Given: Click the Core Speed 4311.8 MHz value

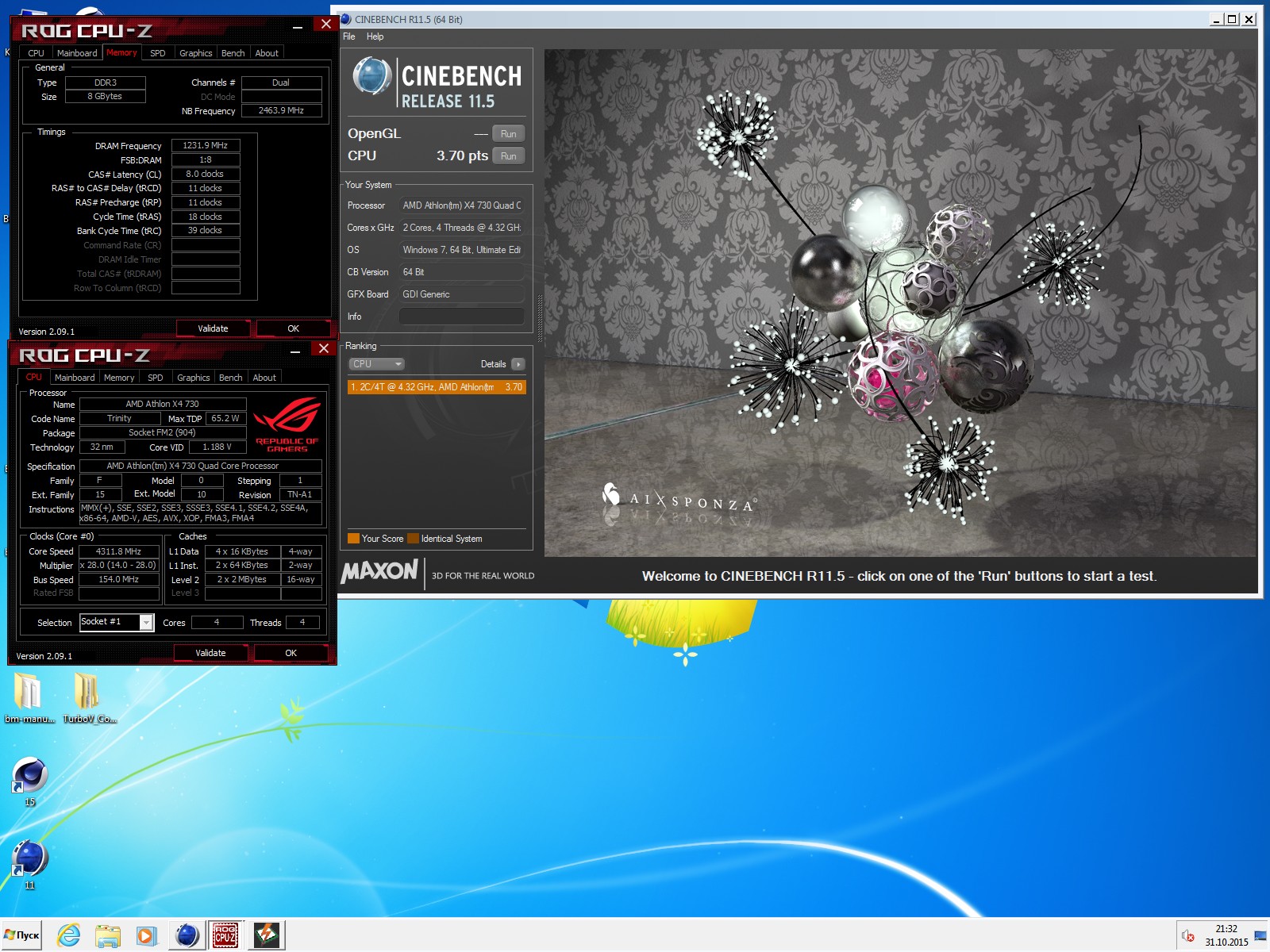Looking at the screenshot, I should coord(118,551).
